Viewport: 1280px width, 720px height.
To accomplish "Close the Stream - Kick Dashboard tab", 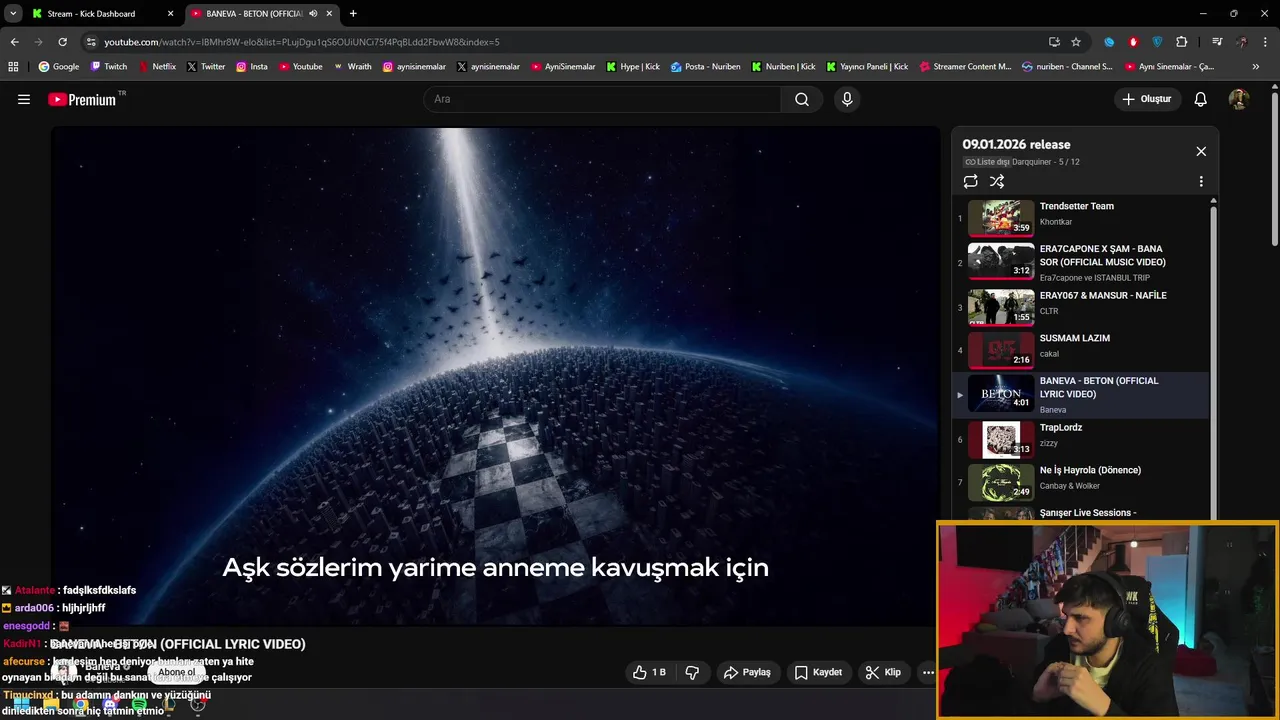I will (170, 14).
